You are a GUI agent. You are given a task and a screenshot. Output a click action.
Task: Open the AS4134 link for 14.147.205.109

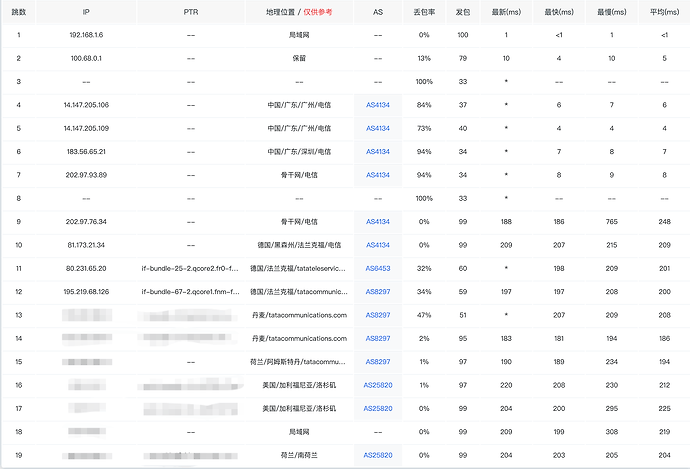point(378,128)
